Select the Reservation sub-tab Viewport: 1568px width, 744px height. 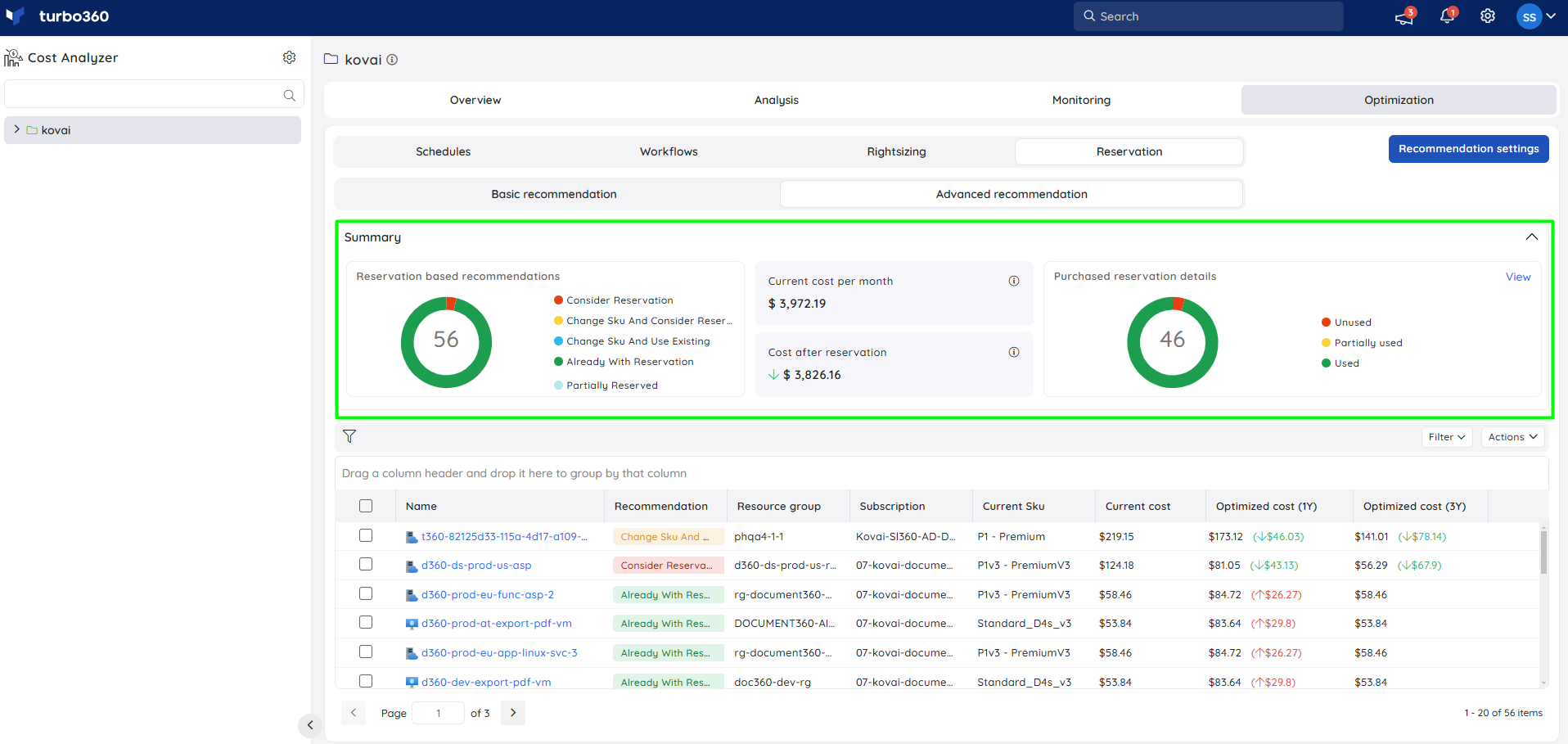coord(1129,151)
